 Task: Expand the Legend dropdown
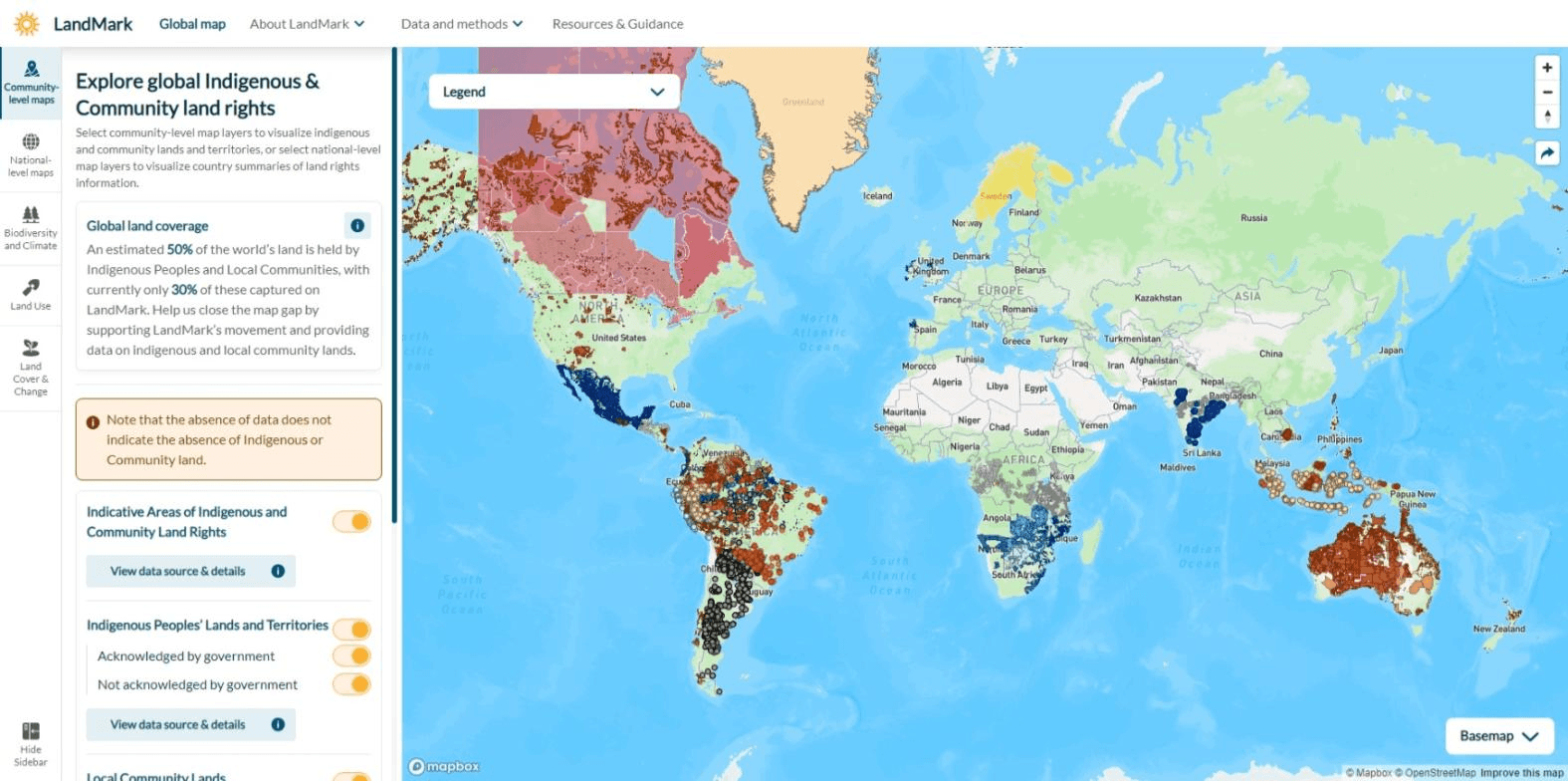click(x=554, y=92)
